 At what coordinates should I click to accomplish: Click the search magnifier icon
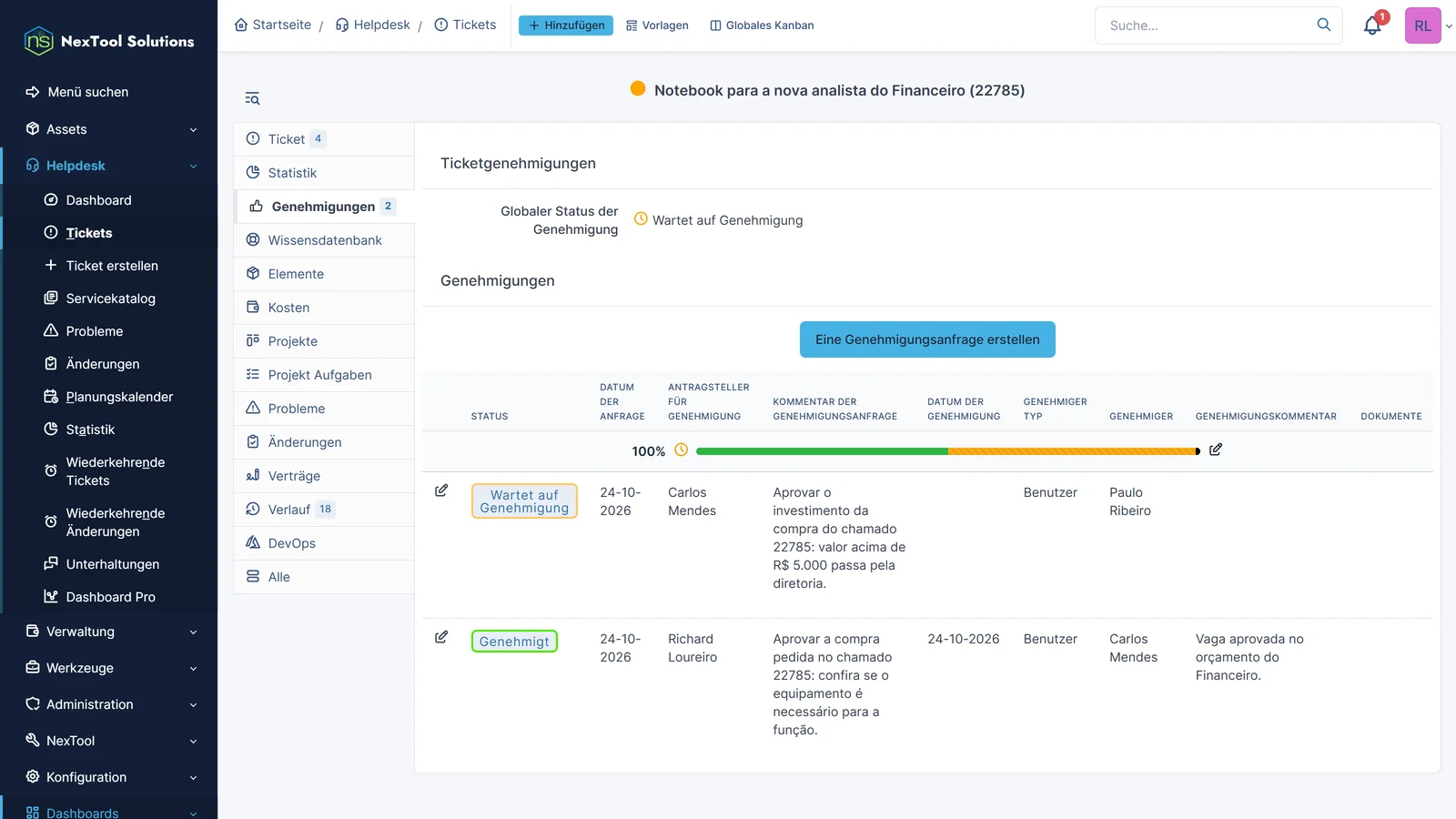point(1324,25)
